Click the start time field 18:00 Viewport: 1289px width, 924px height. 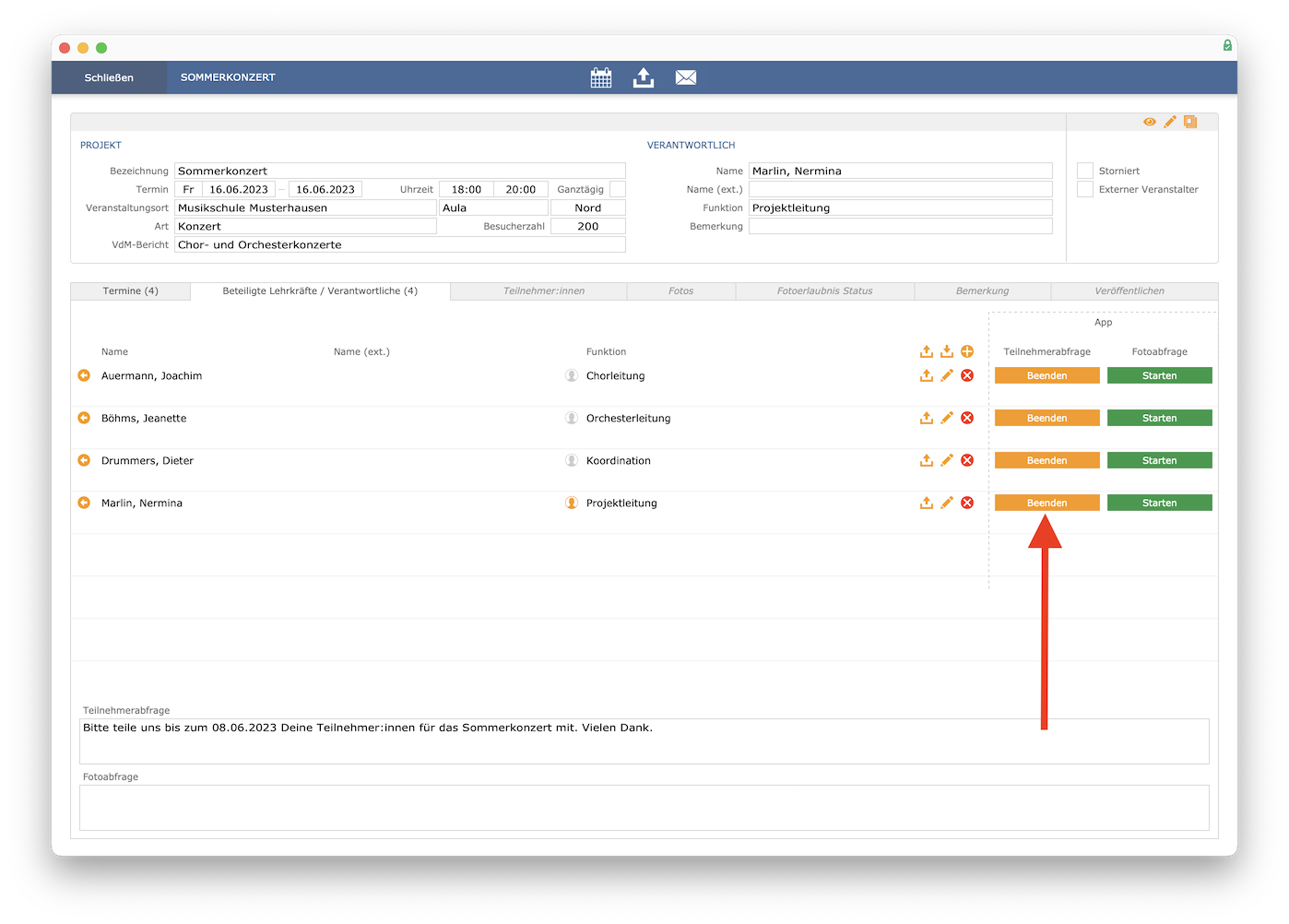pos(467,189)
